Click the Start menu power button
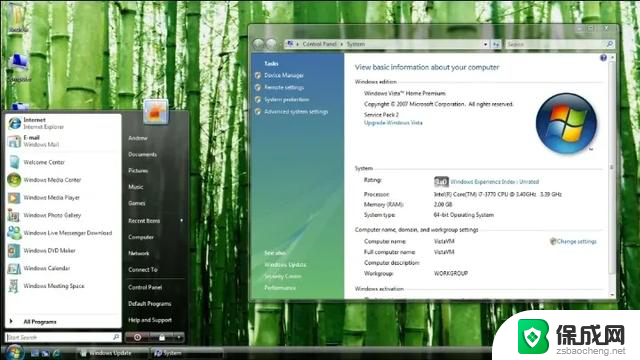 coord(137,337)
